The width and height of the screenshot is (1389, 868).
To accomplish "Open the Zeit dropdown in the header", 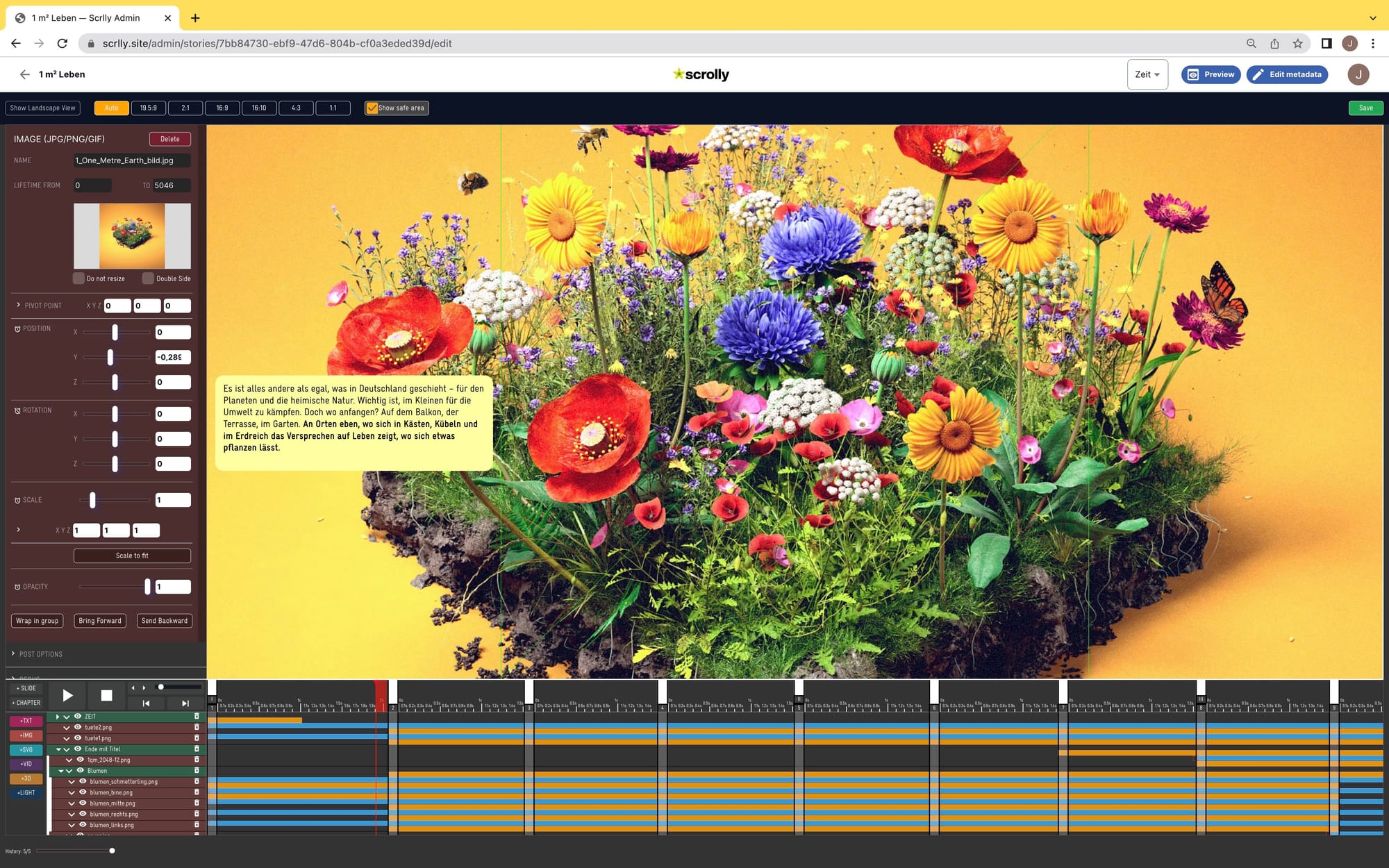I will point(1147,74).
